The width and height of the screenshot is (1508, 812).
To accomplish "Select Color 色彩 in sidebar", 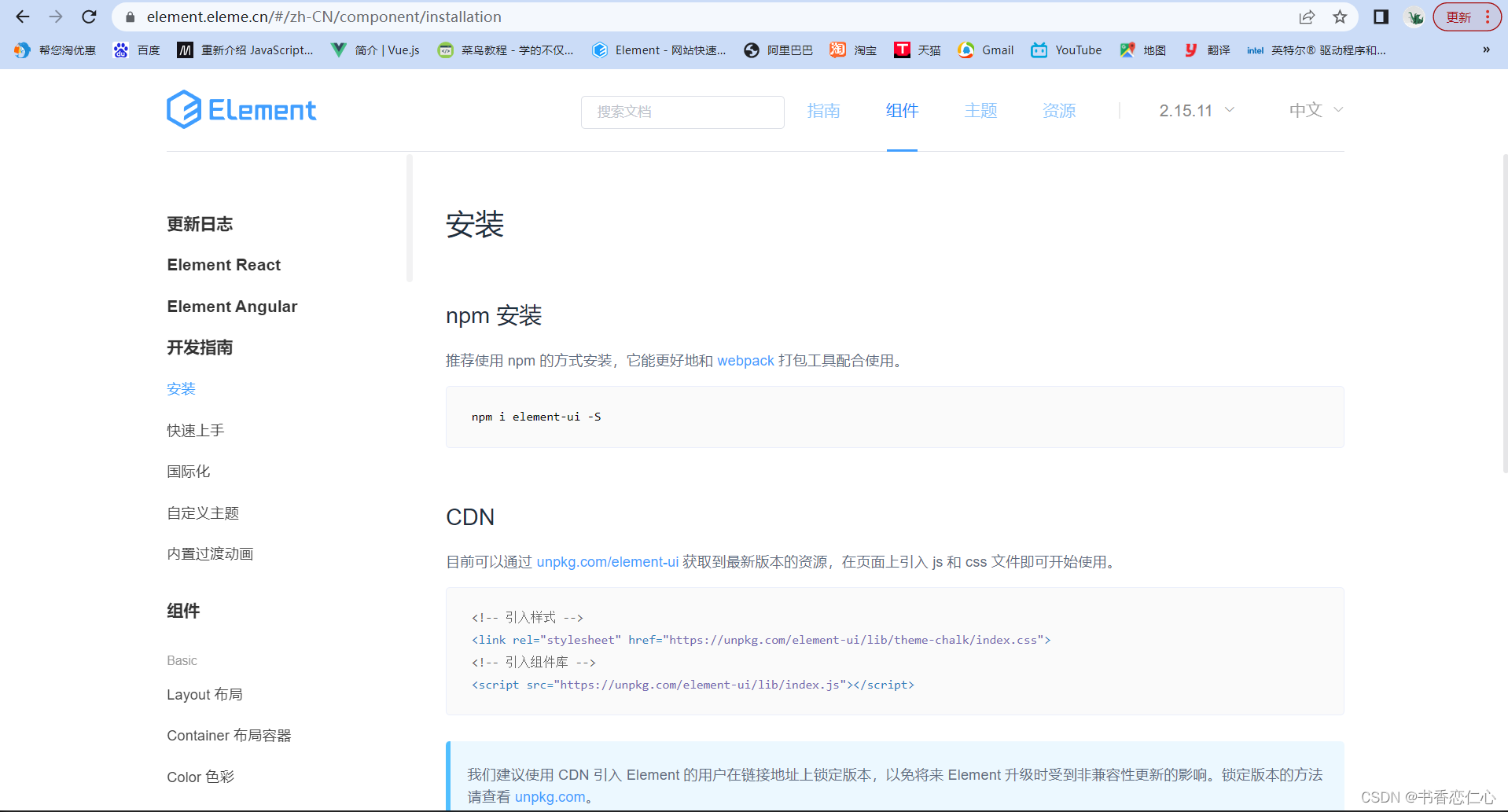I will 200,777.
